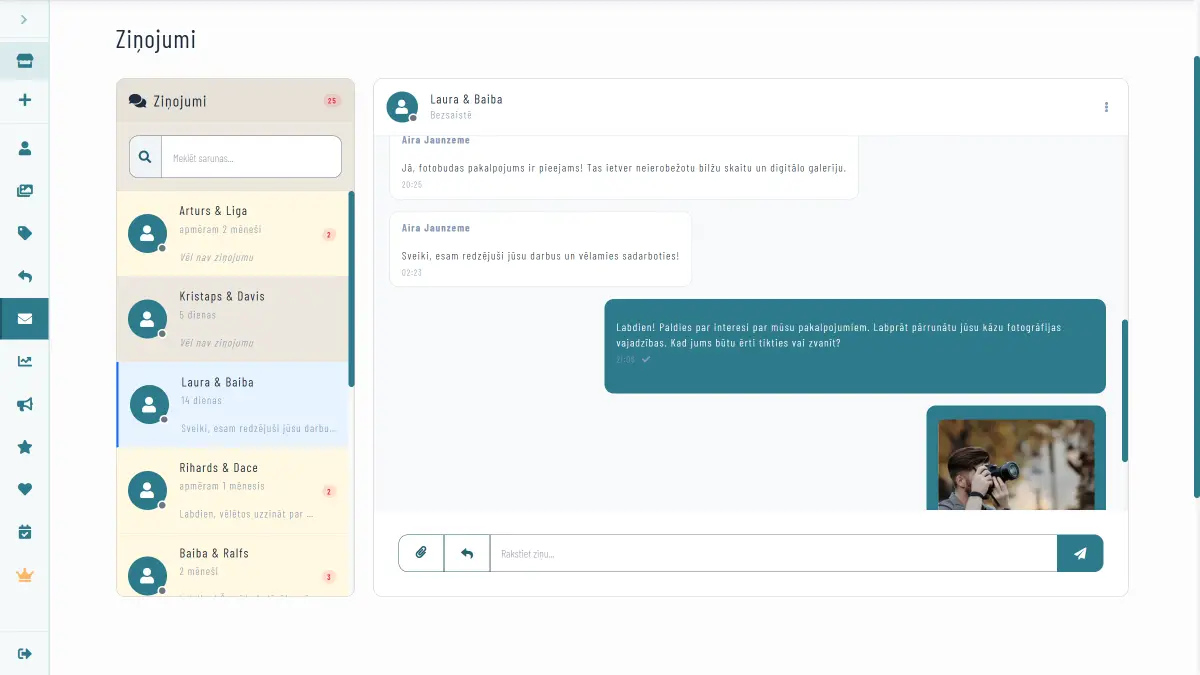
Task: Open the chart statistics icon in sidebar
Action: (x=25, y=361)
